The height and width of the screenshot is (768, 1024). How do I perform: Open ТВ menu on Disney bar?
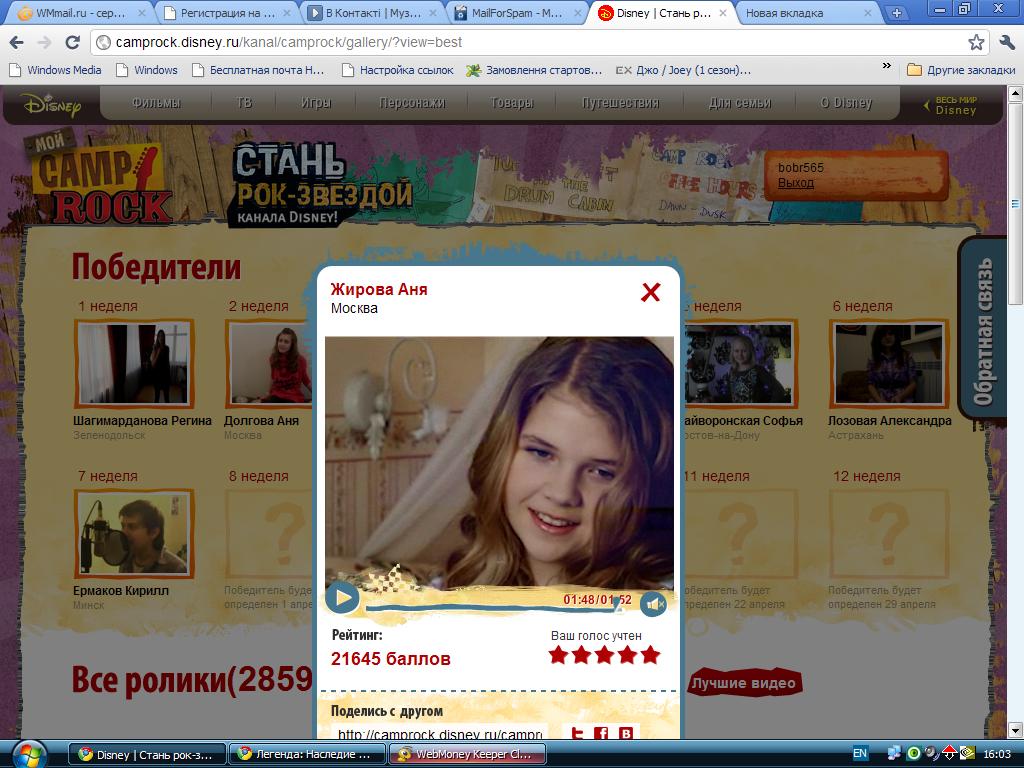point(244,103)
